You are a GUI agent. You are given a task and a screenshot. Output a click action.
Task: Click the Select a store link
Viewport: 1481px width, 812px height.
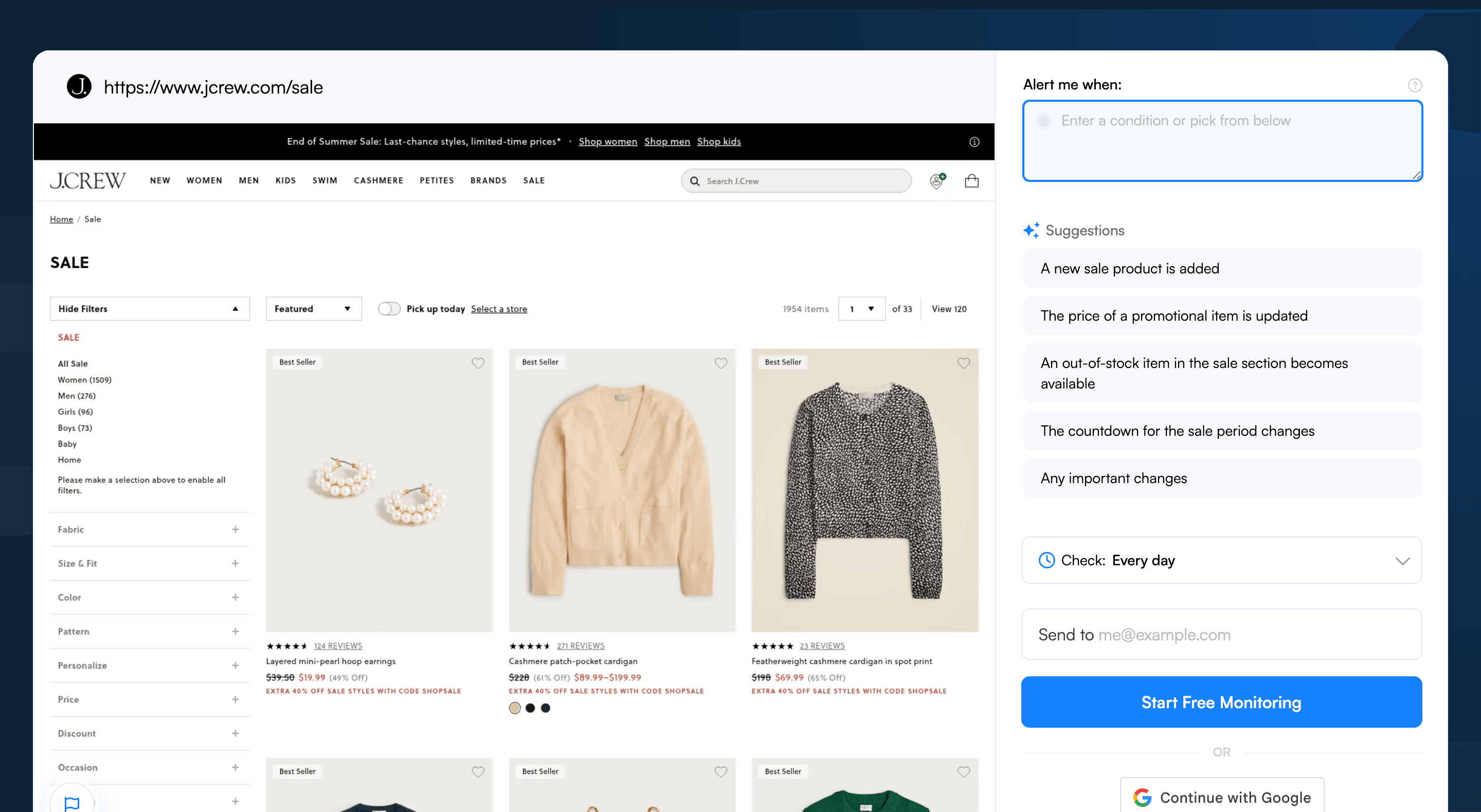[499, 308]
